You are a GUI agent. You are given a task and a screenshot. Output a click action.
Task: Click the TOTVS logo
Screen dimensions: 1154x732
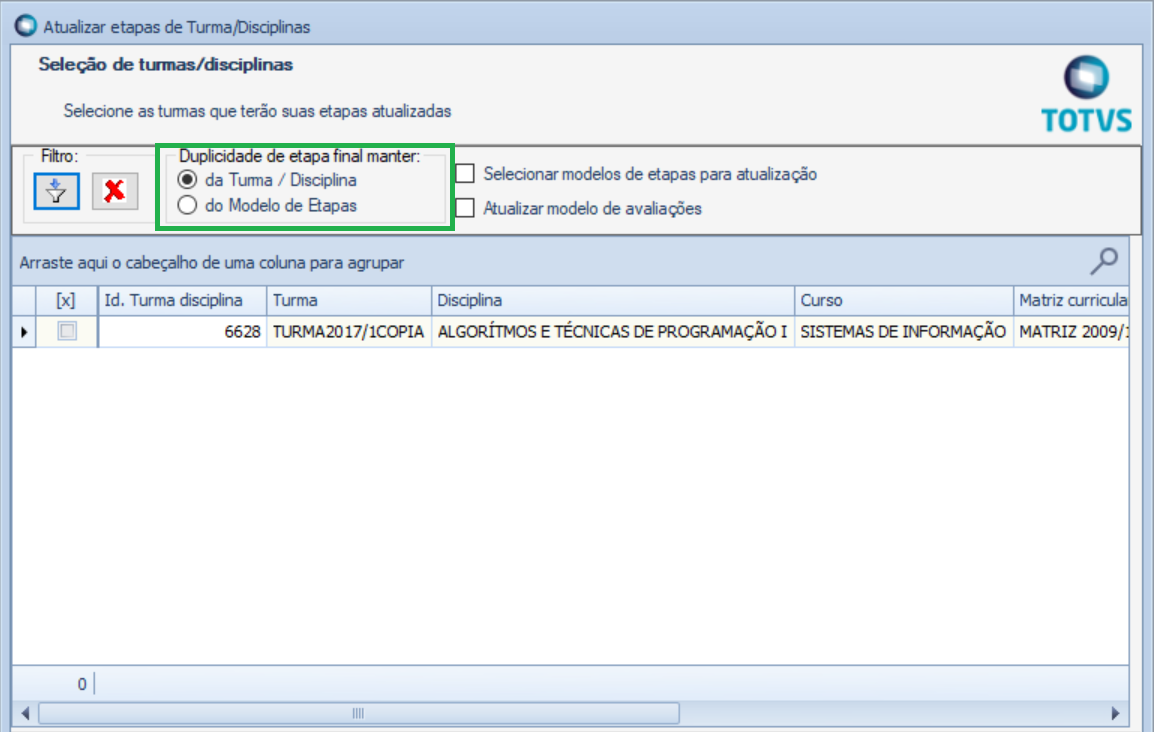click(1086, 94)
